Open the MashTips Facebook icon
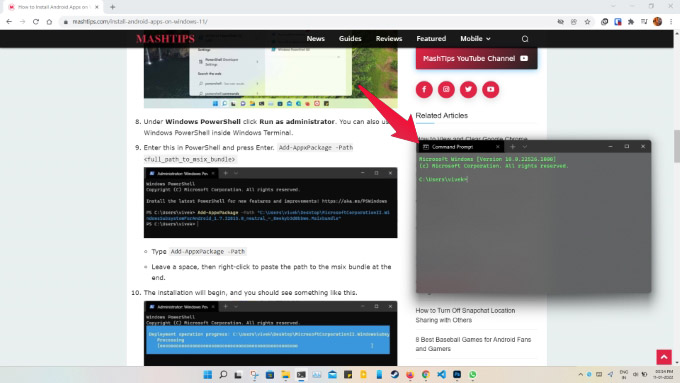 424,89
